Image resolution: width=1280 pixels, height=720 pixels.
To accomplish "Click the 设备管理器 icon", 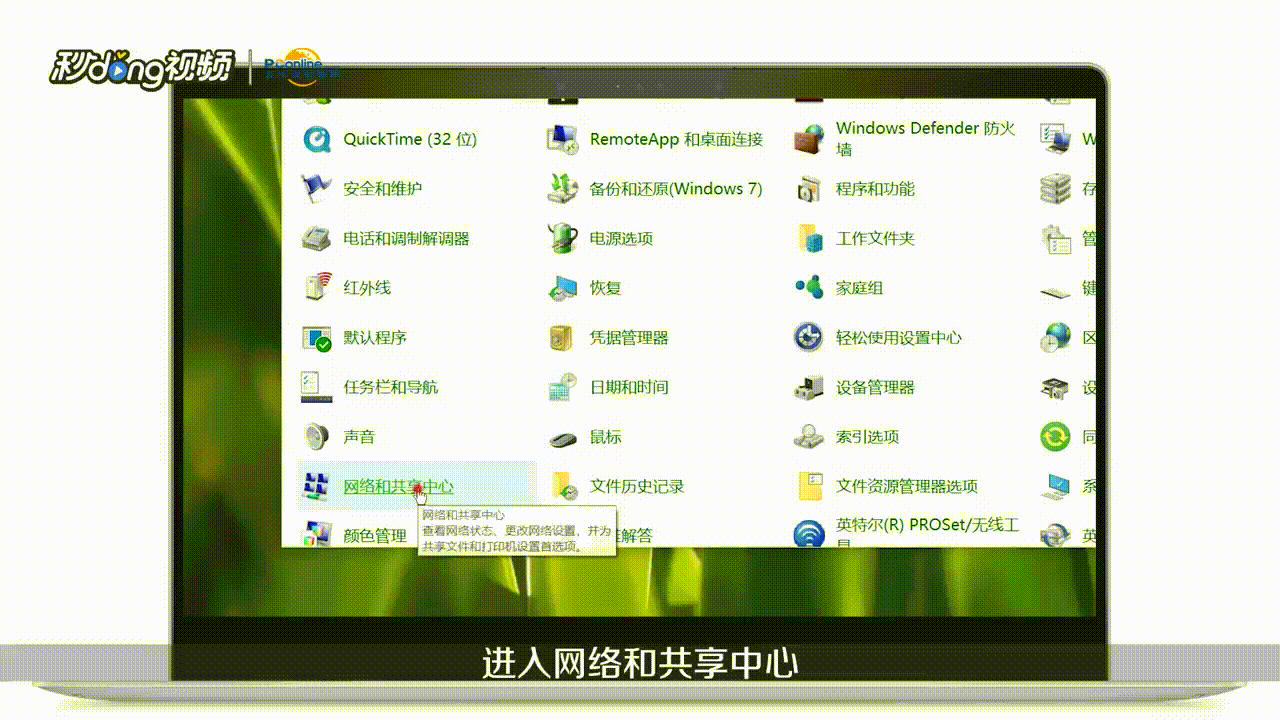I will click(x=809, y=387).
